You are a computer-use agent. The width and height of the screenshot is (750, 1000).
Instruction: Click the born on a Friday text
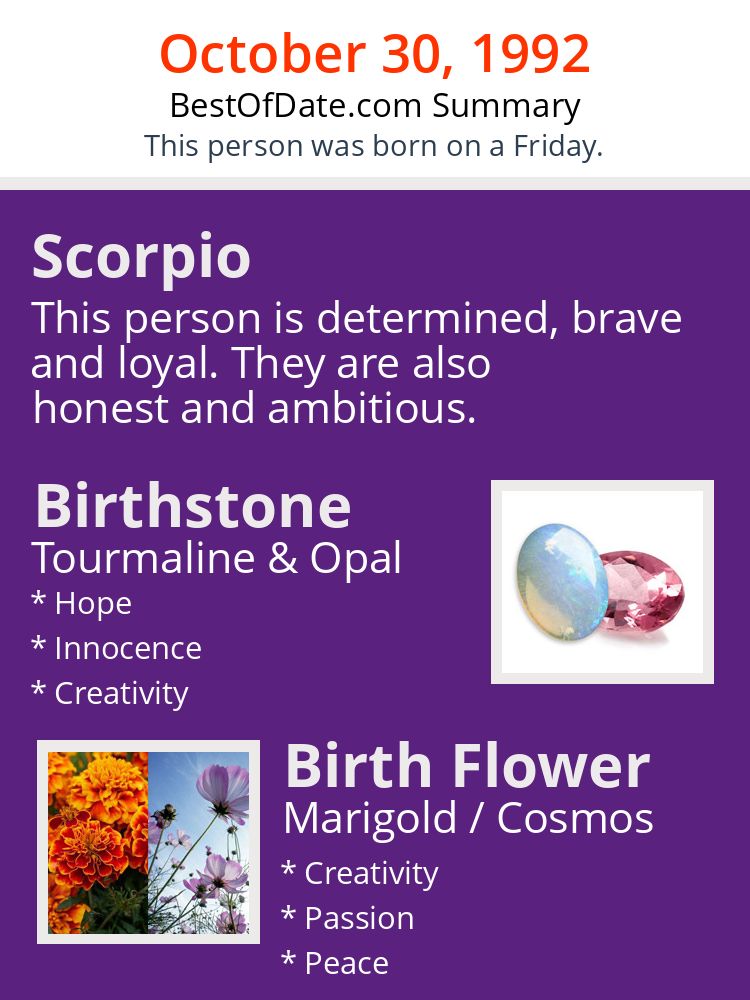(373, 146)
